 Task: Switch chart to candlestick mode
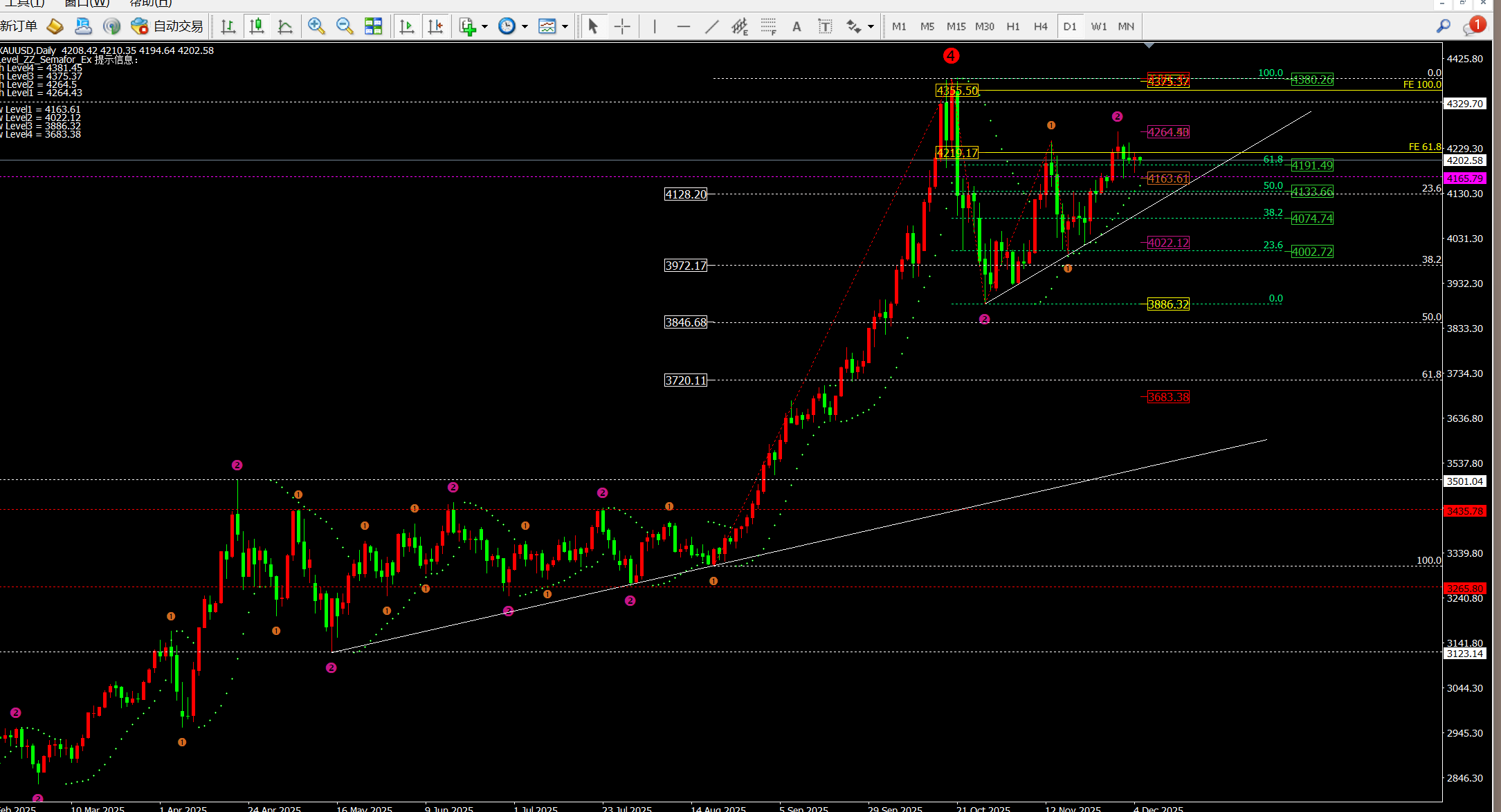[x=257, y=26]
